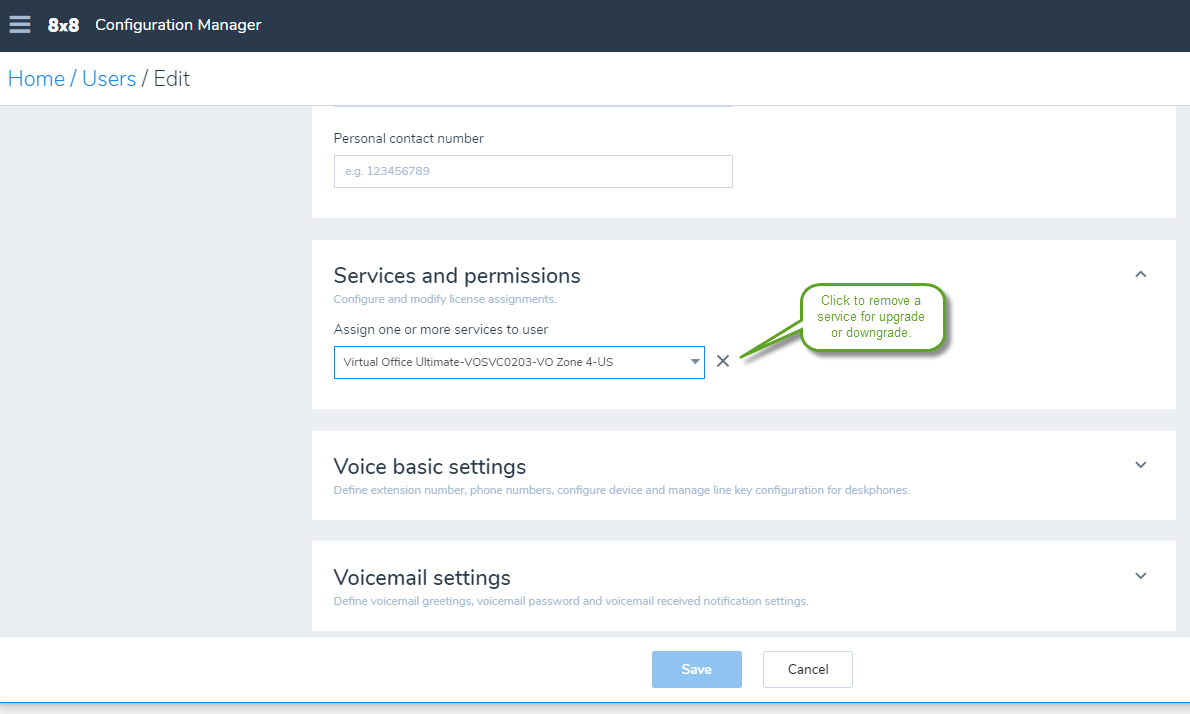Screen dimensions: 1190x714
Task: Click the Save button
Action: [697, 669]
